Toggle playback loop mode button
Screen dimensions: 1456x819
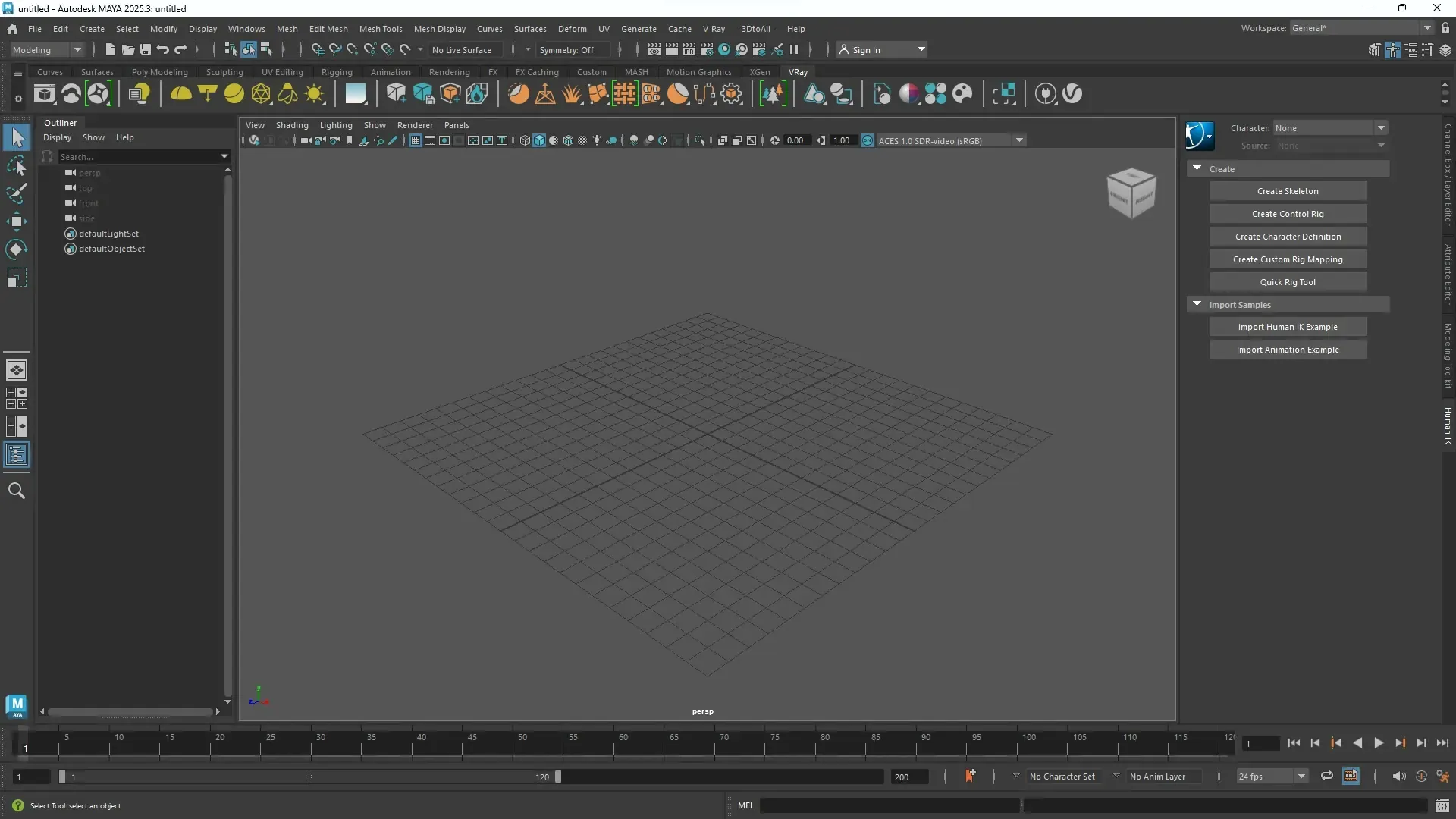coord(1326,777)
